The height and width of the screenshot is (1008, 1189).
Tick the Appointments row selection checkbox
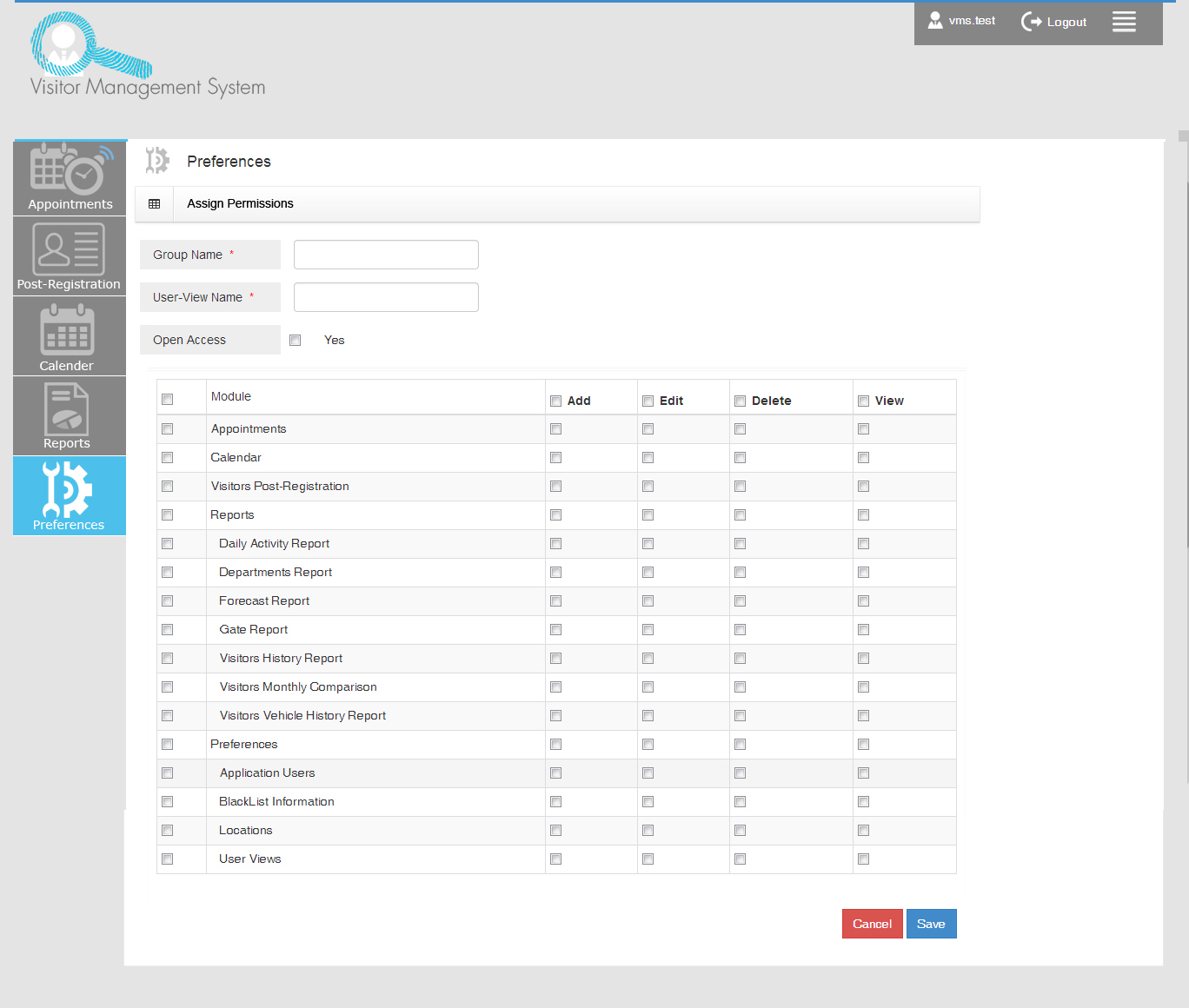(x=168, y=429)
